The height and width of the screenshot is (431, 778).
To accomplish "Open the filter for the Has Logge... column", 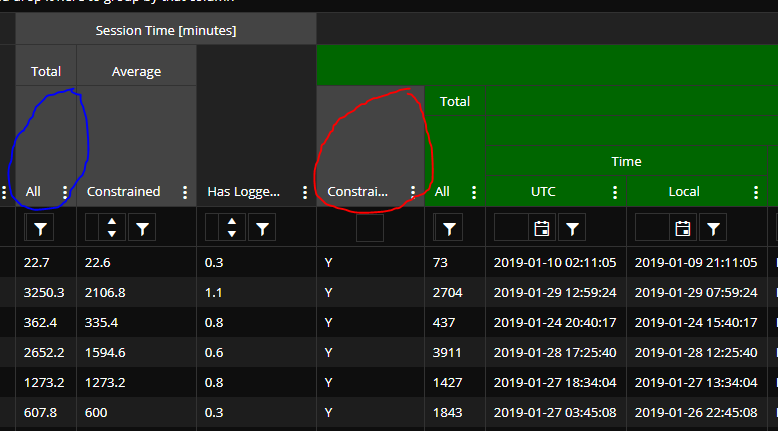I will tap(262, 228).
